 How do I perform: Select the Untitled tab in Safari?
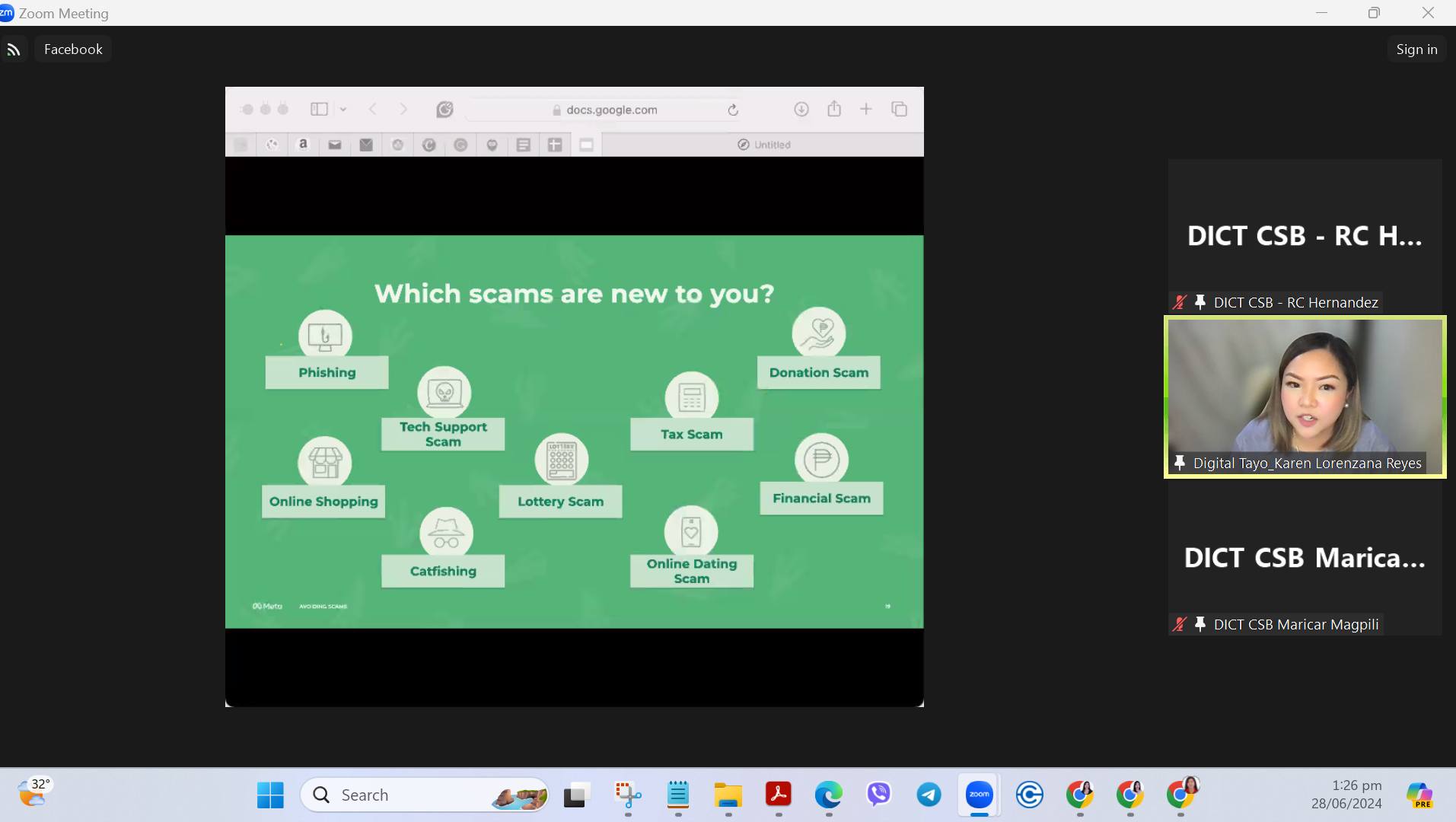pos(763,145)
